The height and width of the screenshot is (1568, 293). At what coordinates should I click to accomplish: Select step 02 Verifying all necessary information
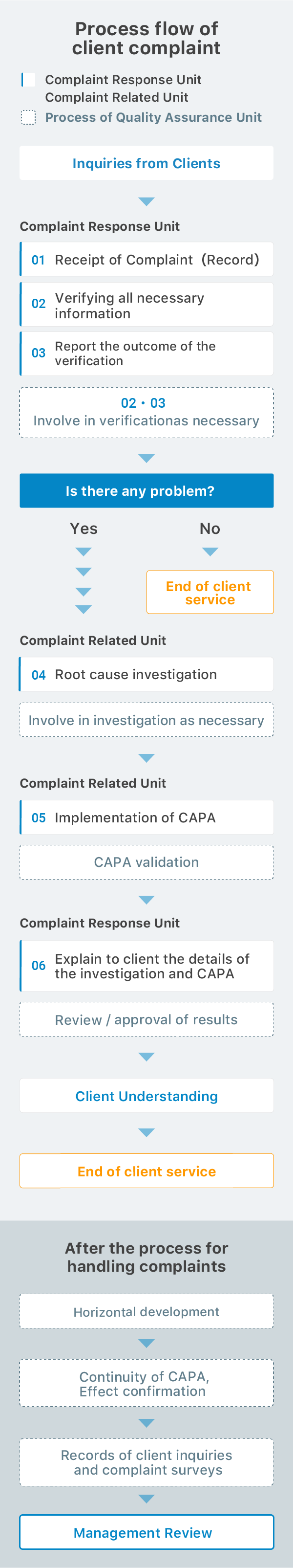coord(146,305)
